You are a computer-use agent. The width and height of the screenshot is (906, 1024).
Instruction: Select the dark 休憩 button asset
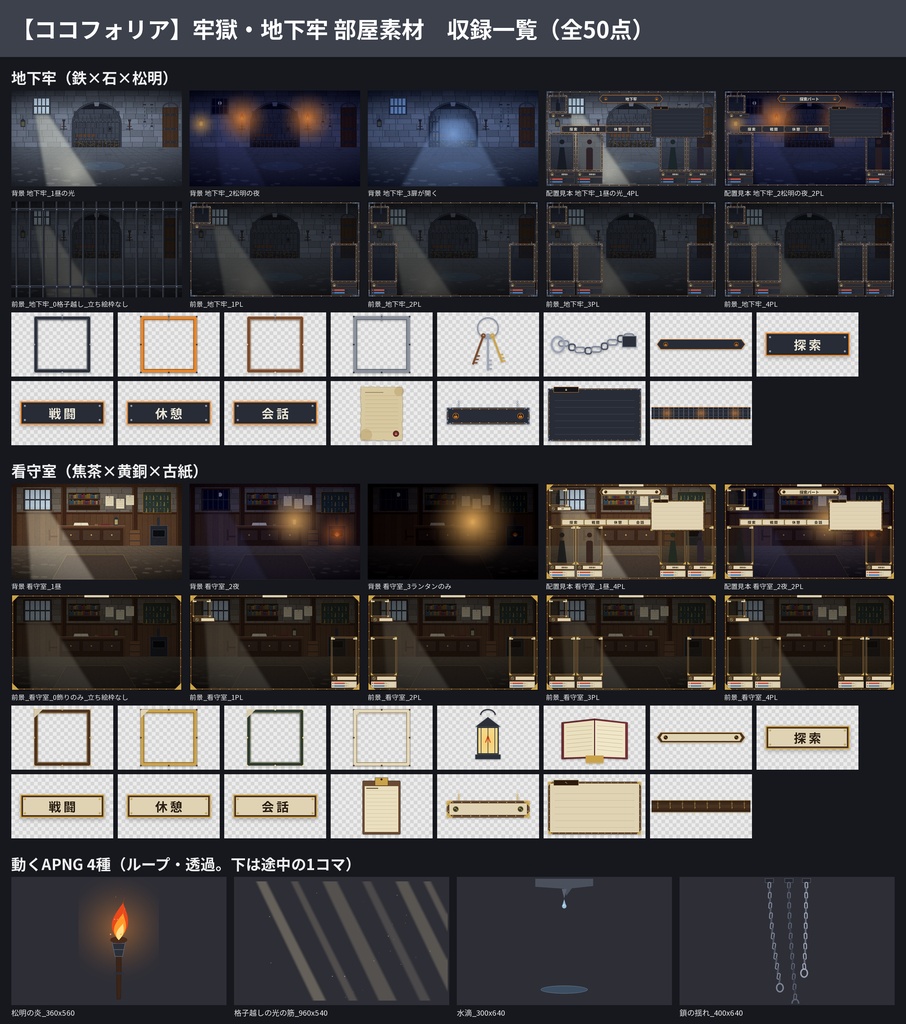tap(169, 413)
